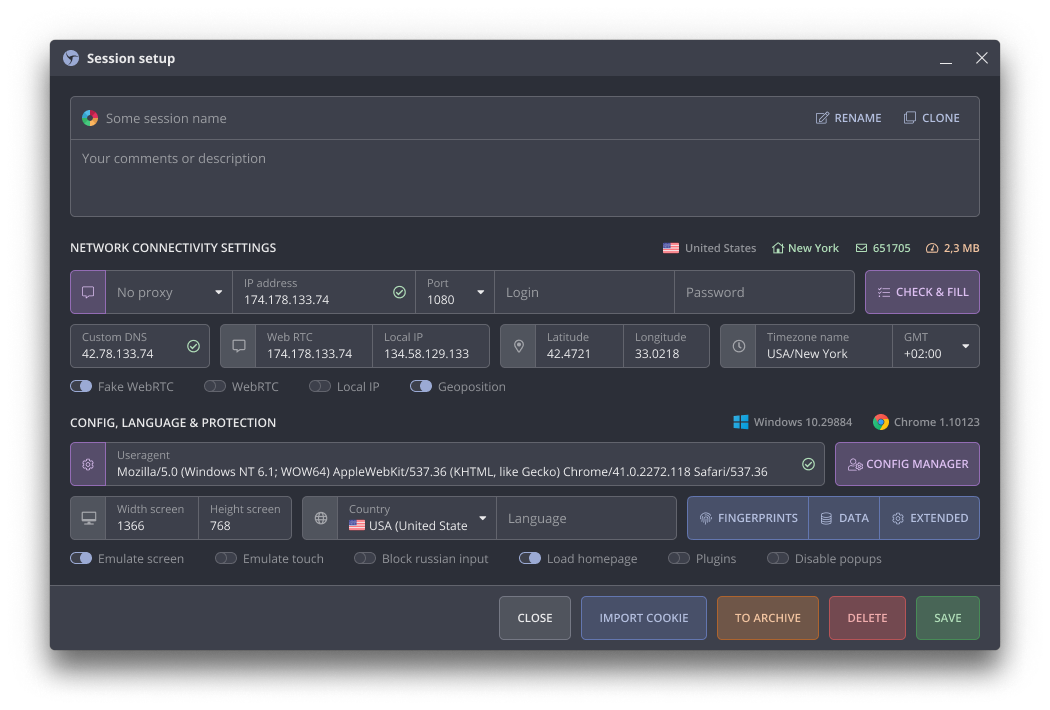The width and height of the screenshot is (1050, 710).
Task: Click the United States flag in network header
Action: (x=671, y=248)
